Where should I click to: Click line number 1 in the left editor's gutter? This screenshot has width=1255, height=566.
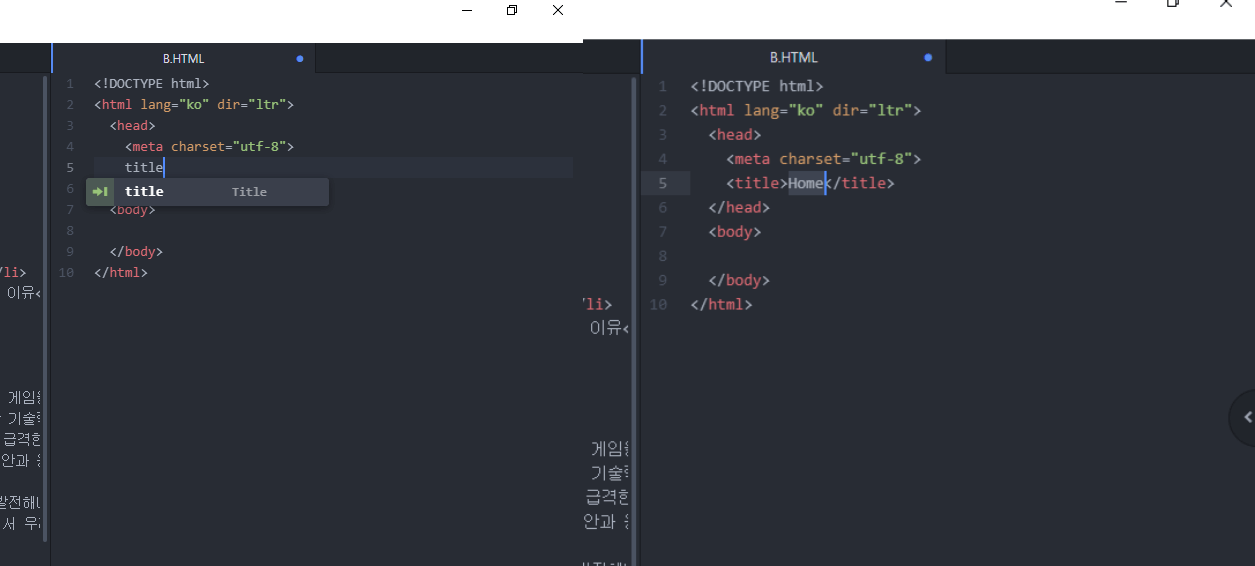point(69,84)
